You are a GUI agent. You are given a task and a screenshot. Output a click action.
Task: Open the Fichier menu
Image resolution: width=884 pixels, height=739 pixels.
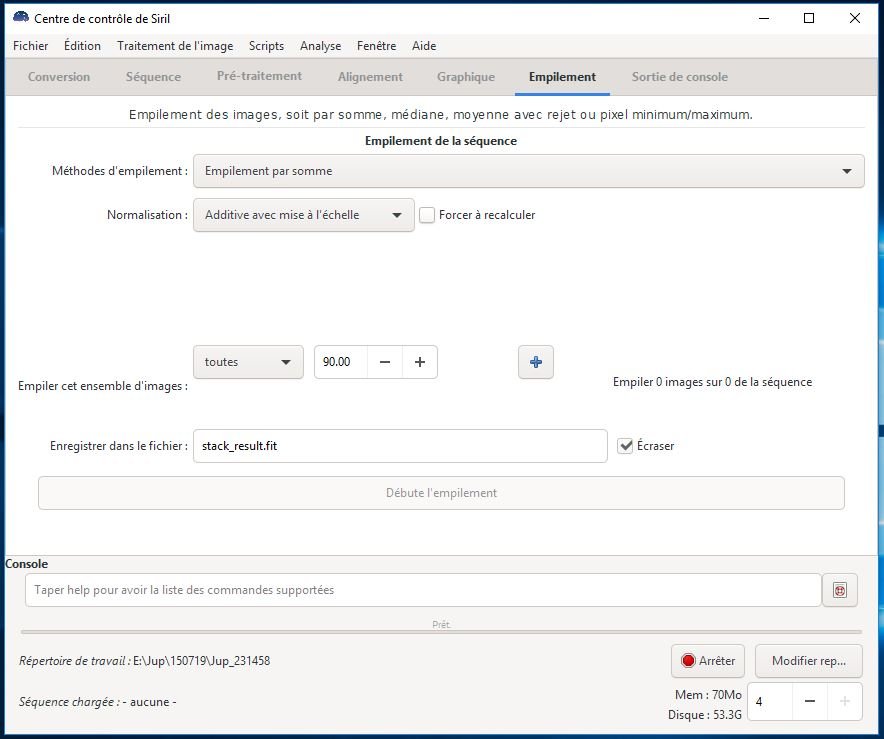click(30, 46)
